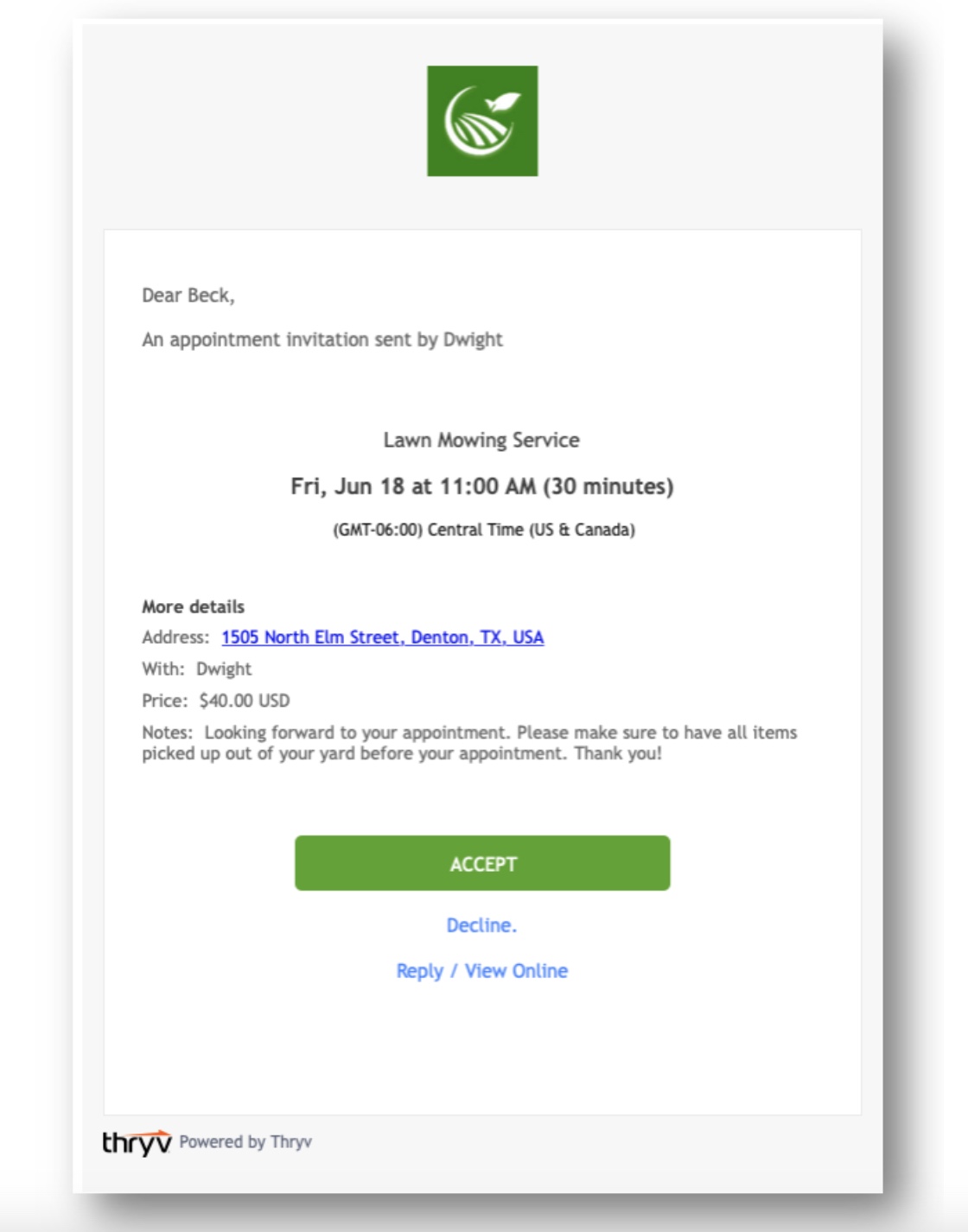
Task: Click the Powered by Thryv text
Action: coord(245,1142)
